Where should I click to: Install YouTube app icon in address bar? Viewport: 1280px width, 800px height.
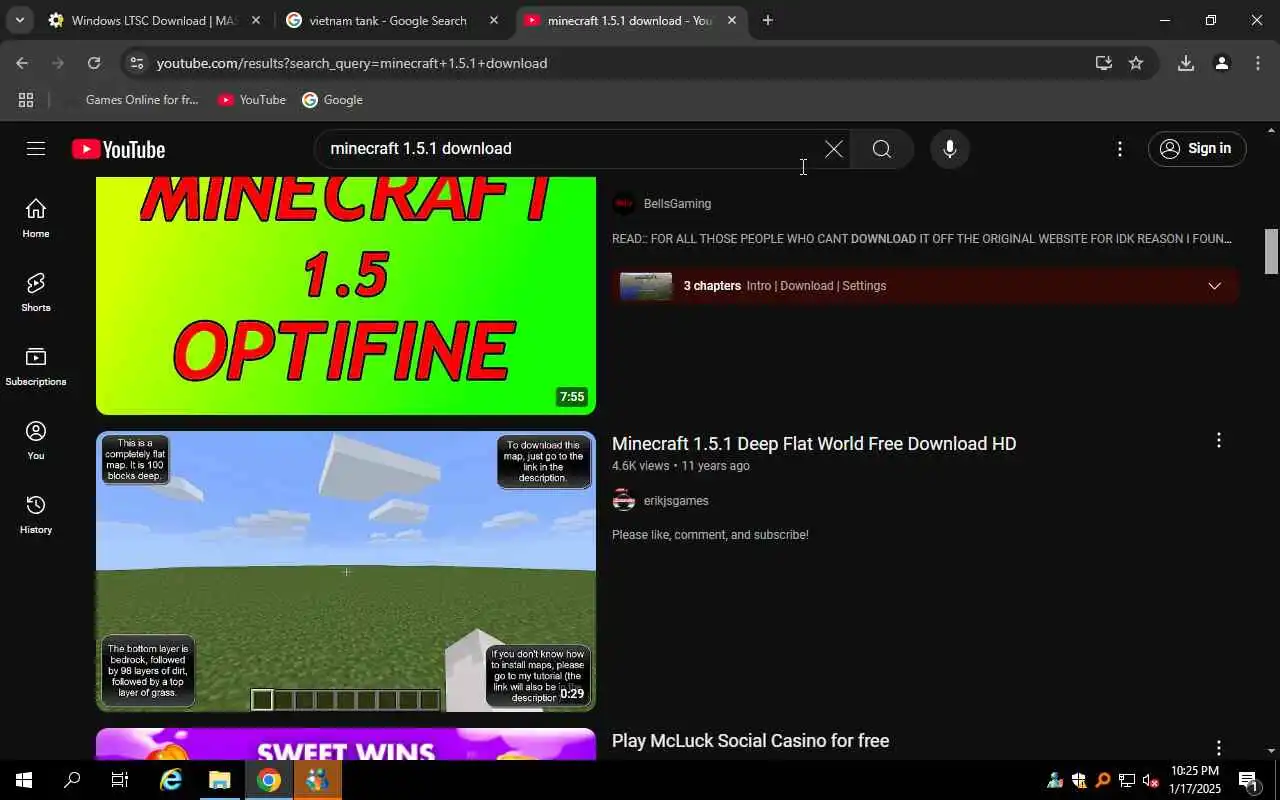[x=1104, y=63]
